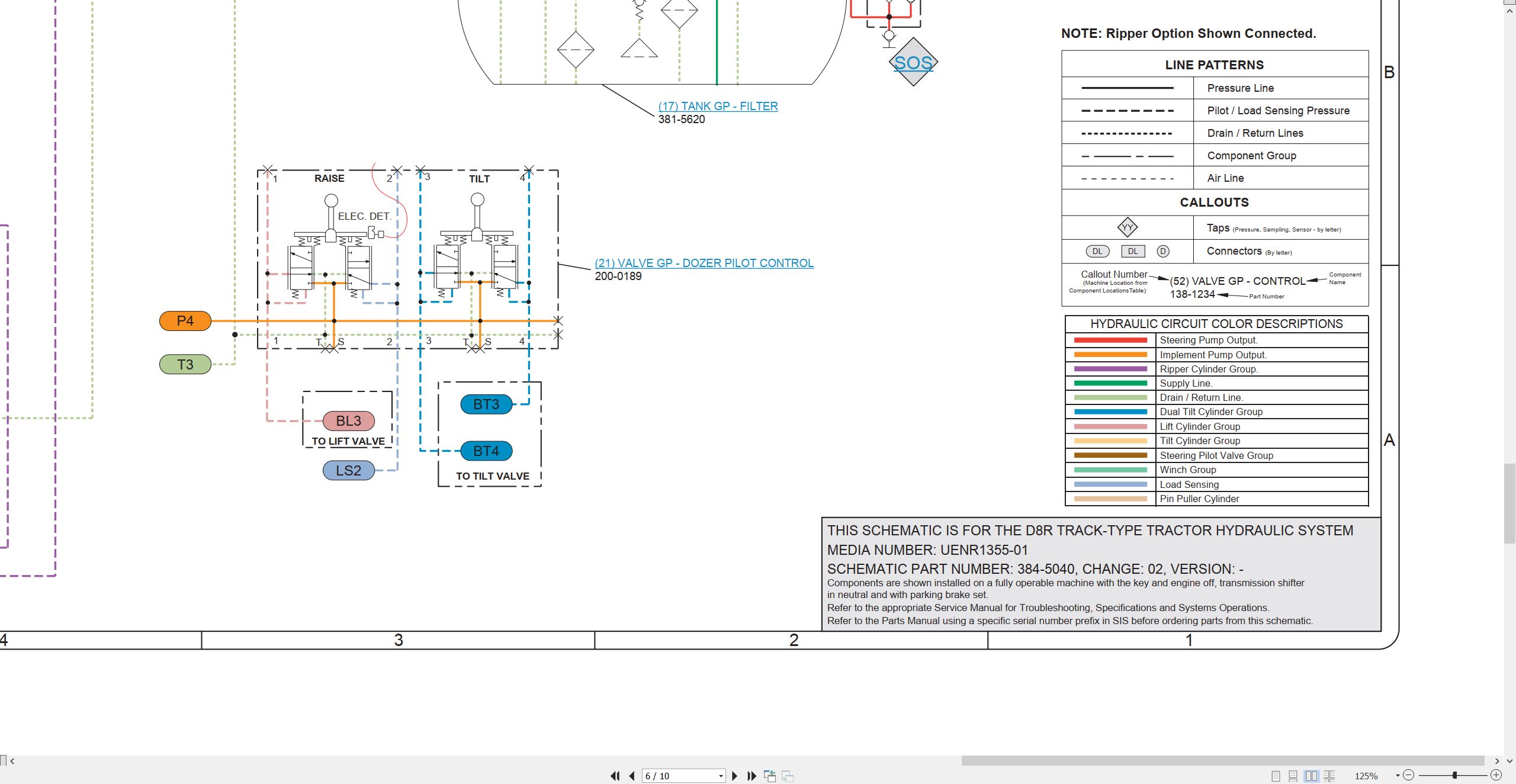
Task: Click the vertical scrollbar thumb
Action: (1509, 503)
